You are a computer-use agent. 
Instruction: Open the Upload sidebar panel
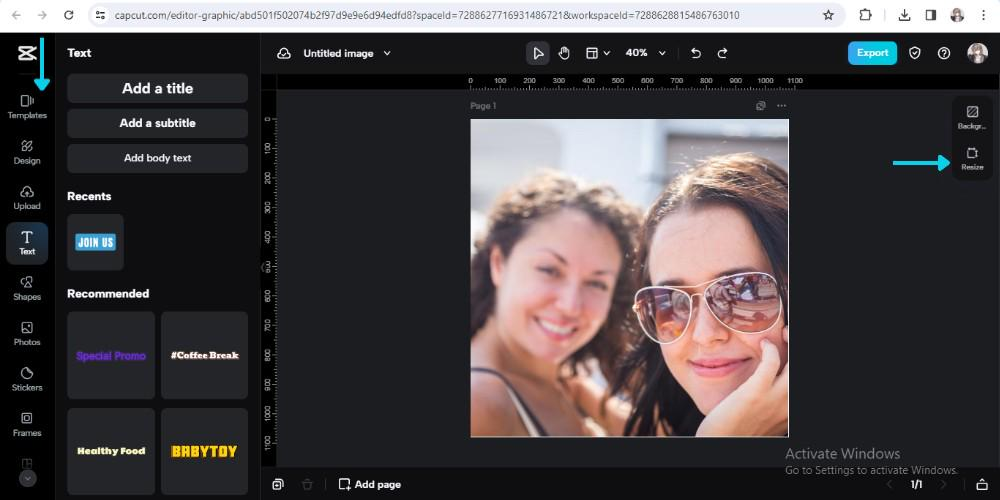pyautogui.click(x=27, y=198)
